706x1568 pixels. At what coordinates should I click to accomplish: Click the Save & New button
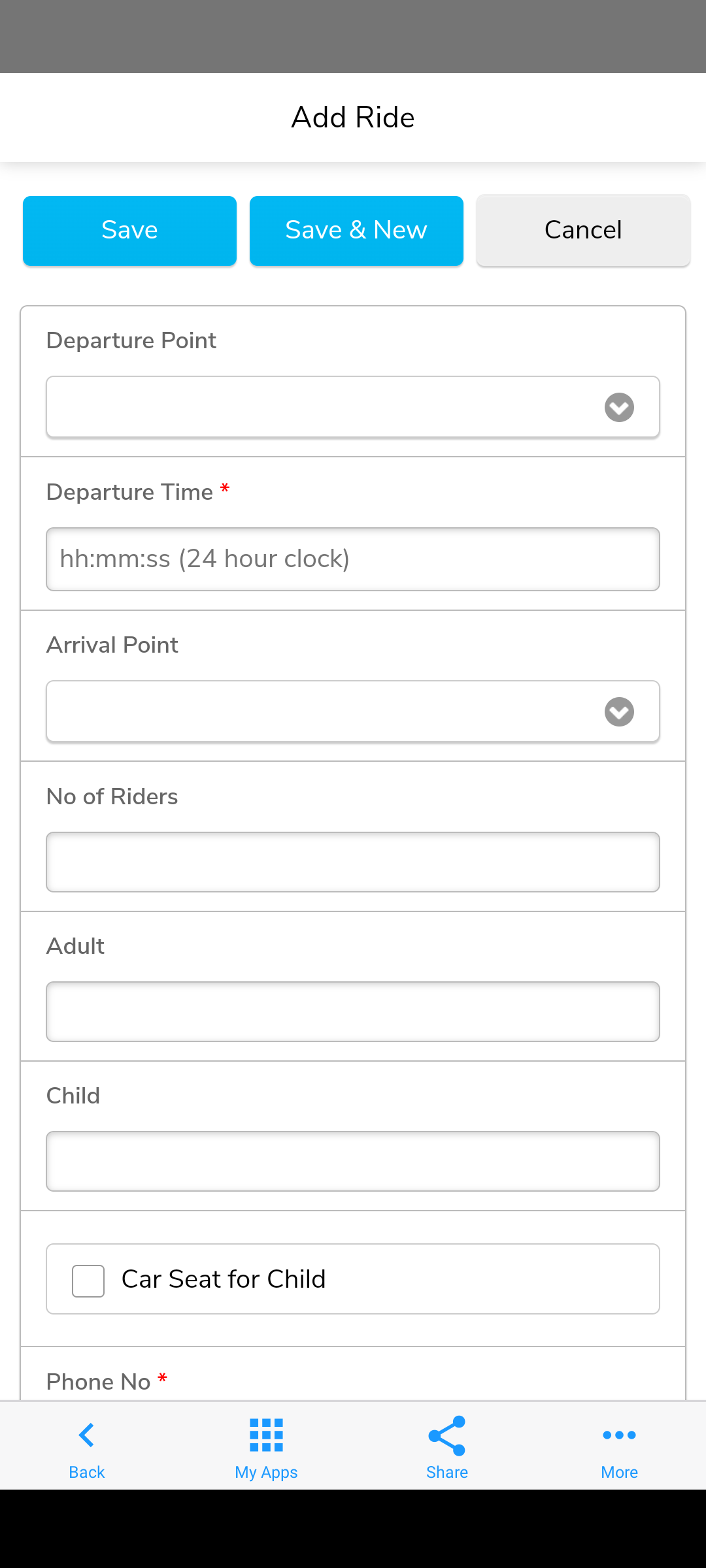(x=356, y=231)
